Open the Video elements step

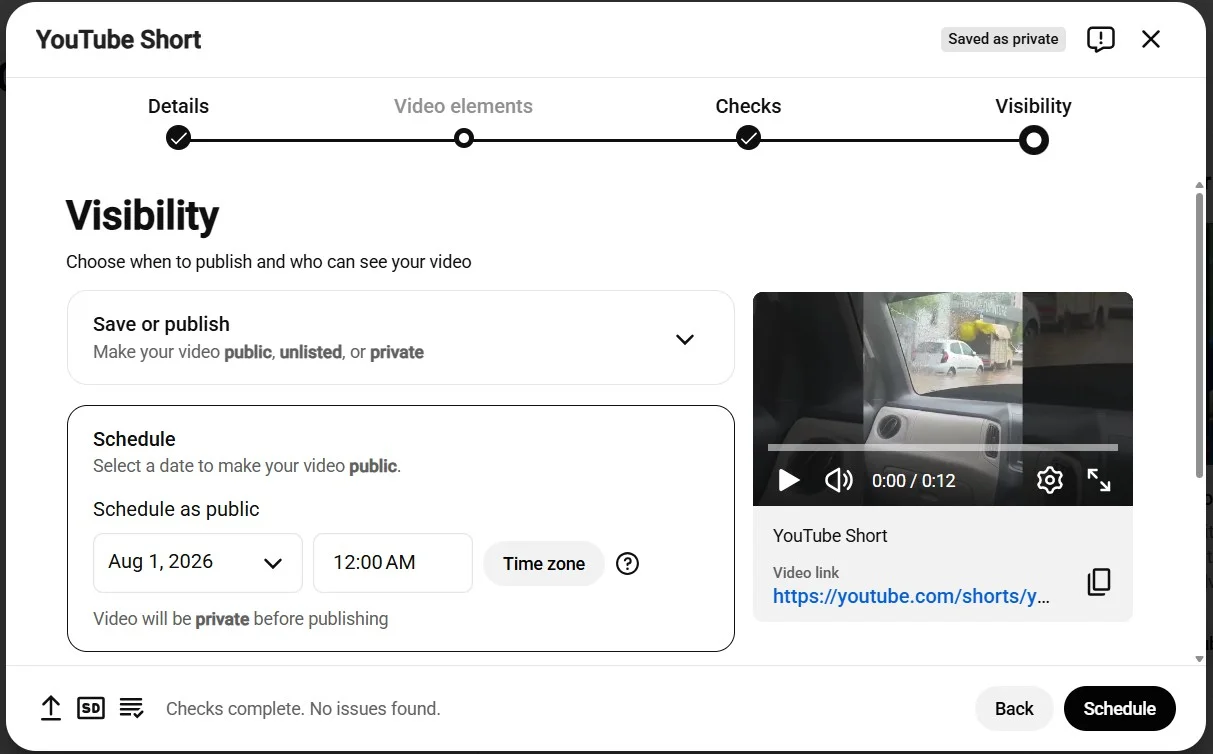[x=463, y=122]
